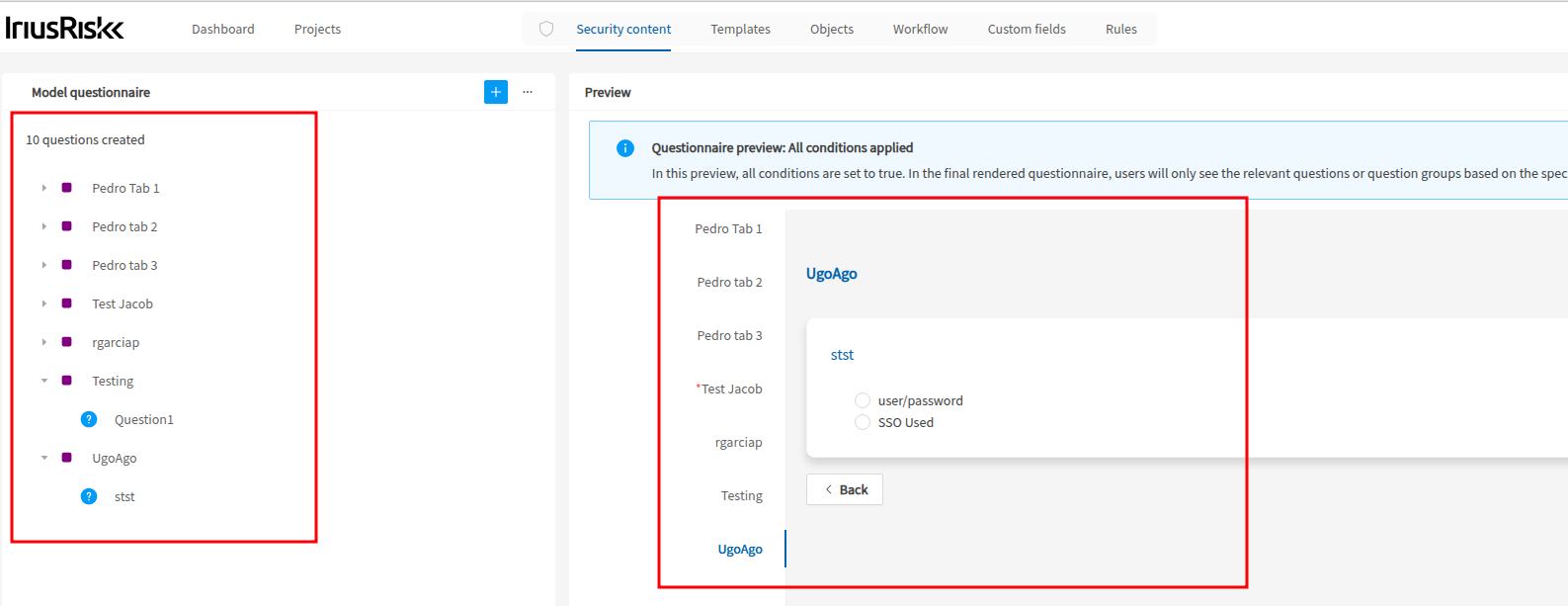This screenshot has width=1568, height=606.
Task: Open the Dashboard menu item
Action: pos(223,29)
